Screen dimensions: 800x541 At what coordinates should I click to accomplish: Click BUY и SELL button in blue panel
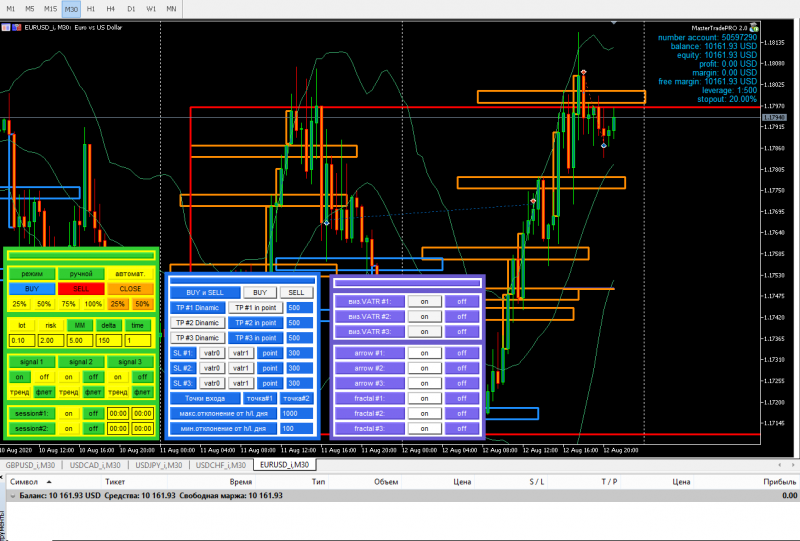(x=205, y=292)
